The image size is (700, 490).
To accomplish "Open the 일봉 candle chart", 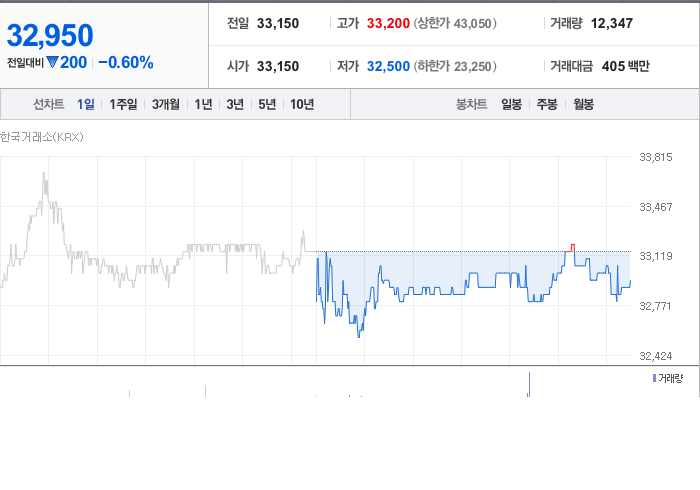I will [511, 104].
